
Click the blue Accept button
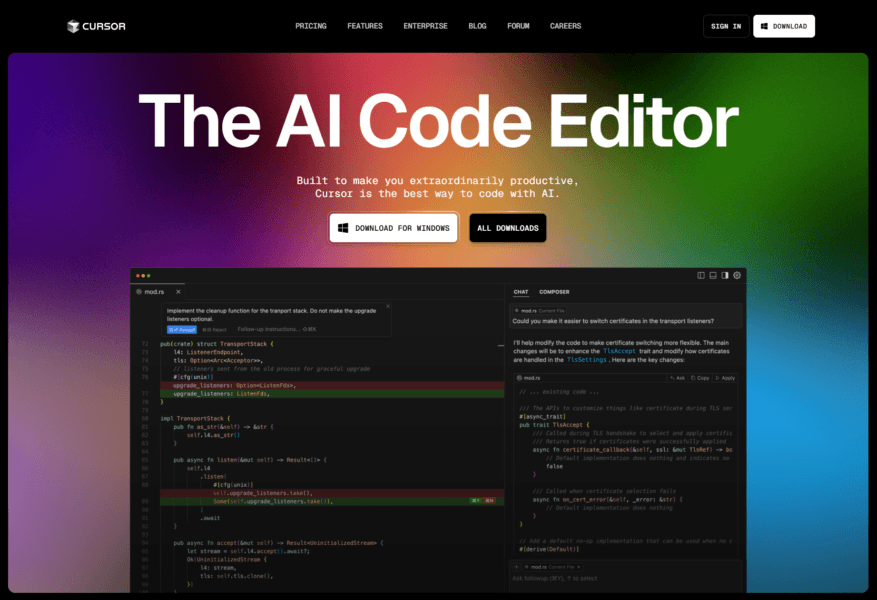click(x=182, y=329)
